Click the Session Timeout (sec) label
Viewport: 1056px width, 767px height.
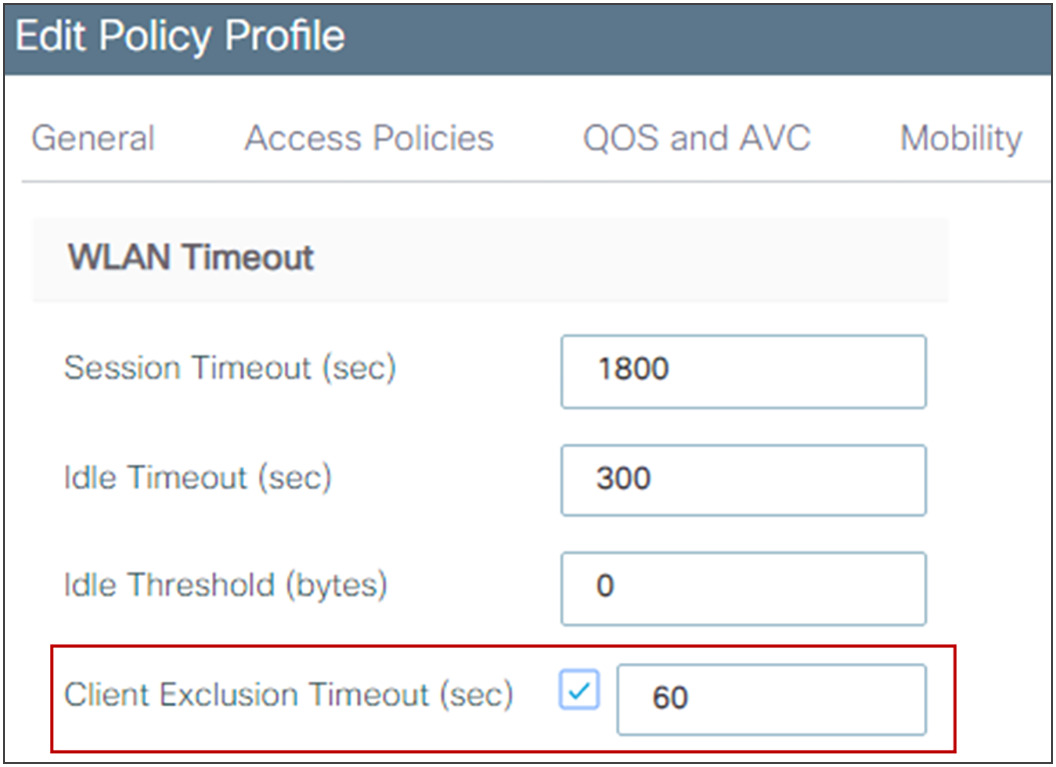(230, 368)
